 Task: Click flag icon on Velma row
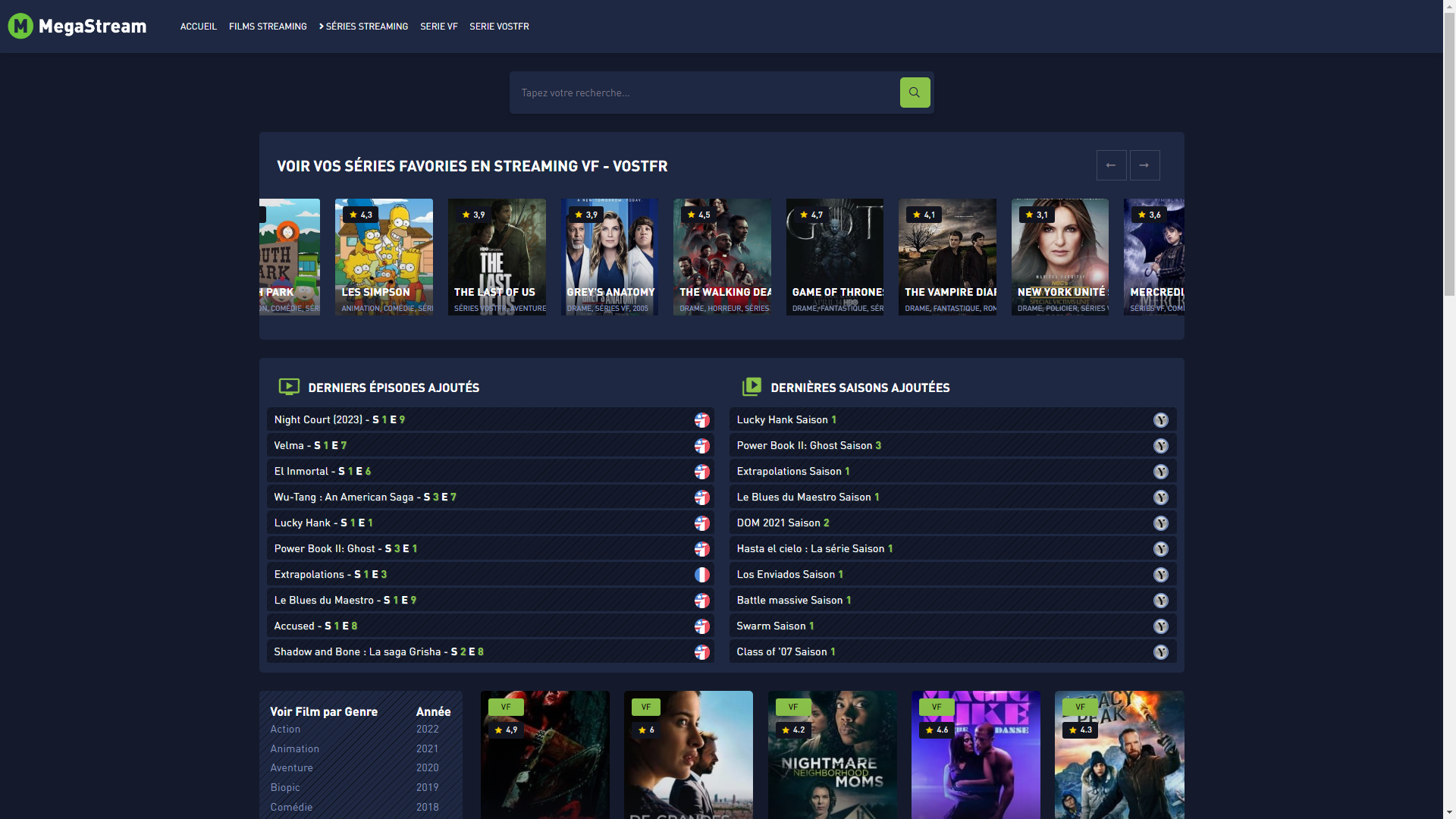click(702, 446)
